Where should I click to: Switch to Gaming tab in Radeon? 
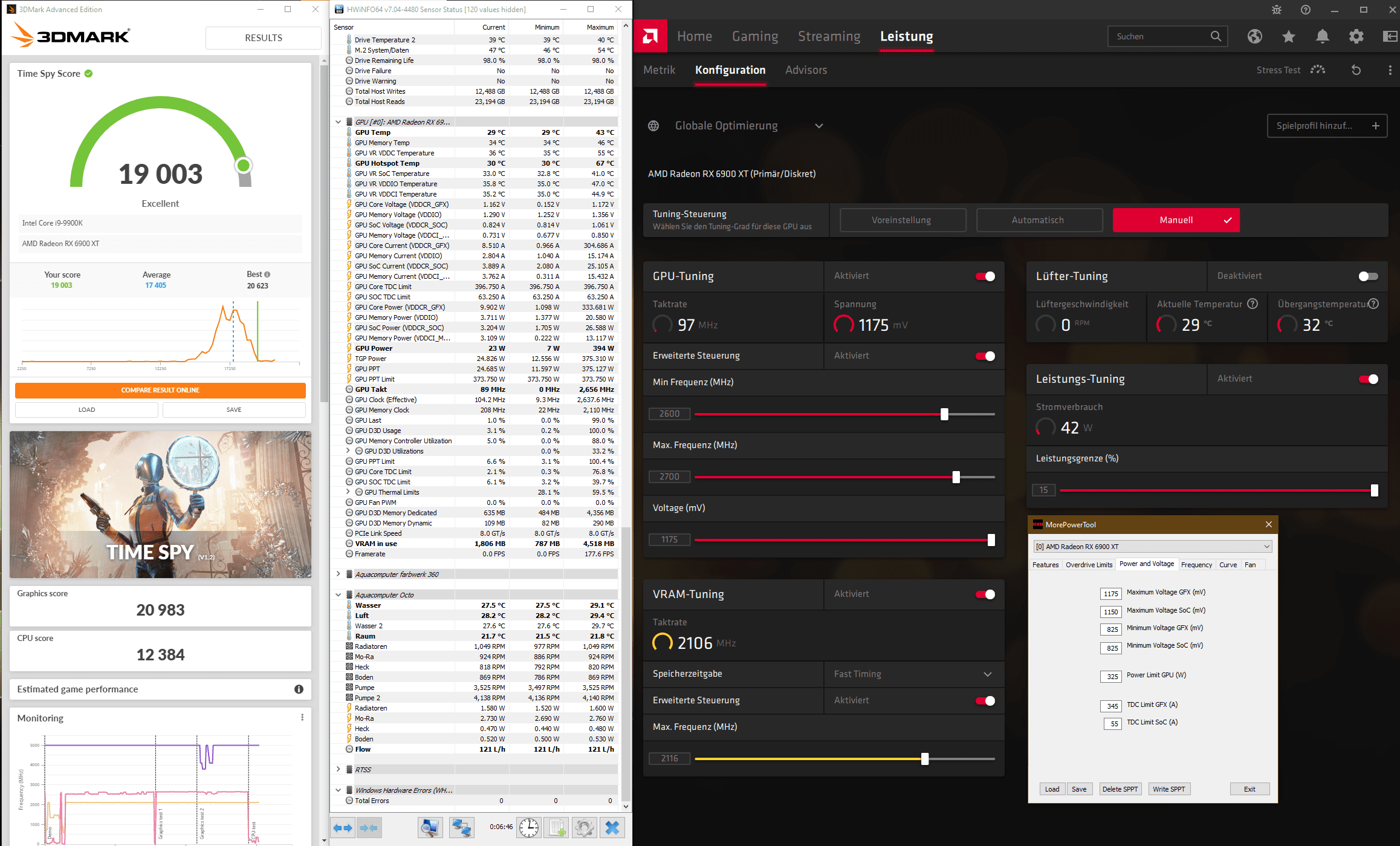pyautogui.click(x=755, y=36)
